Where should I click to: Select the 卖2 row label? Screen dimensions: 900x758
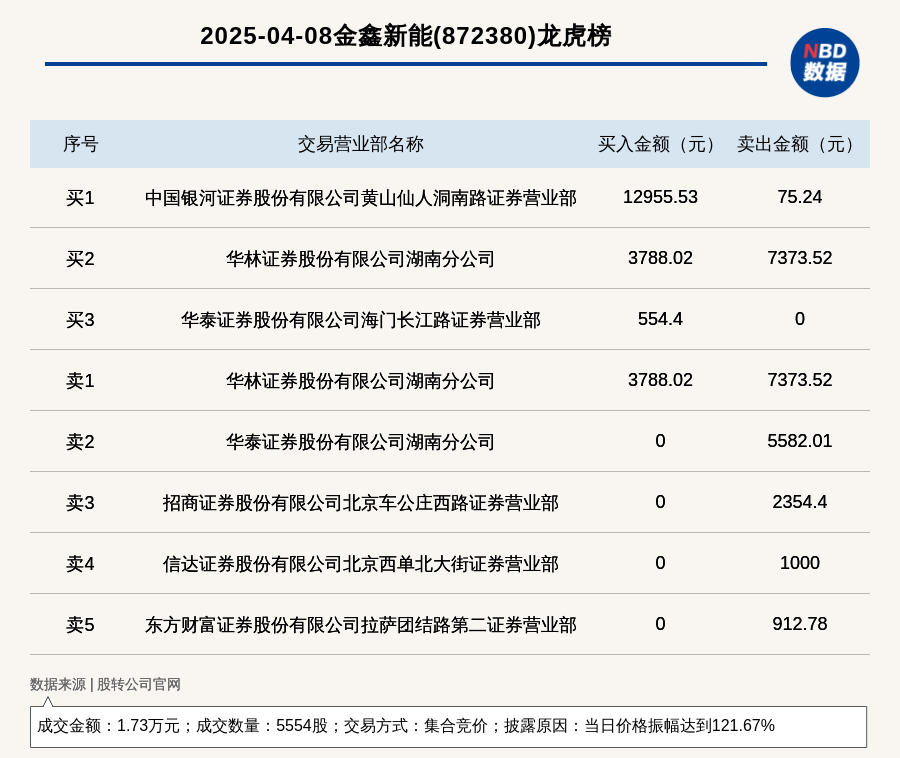80,442
